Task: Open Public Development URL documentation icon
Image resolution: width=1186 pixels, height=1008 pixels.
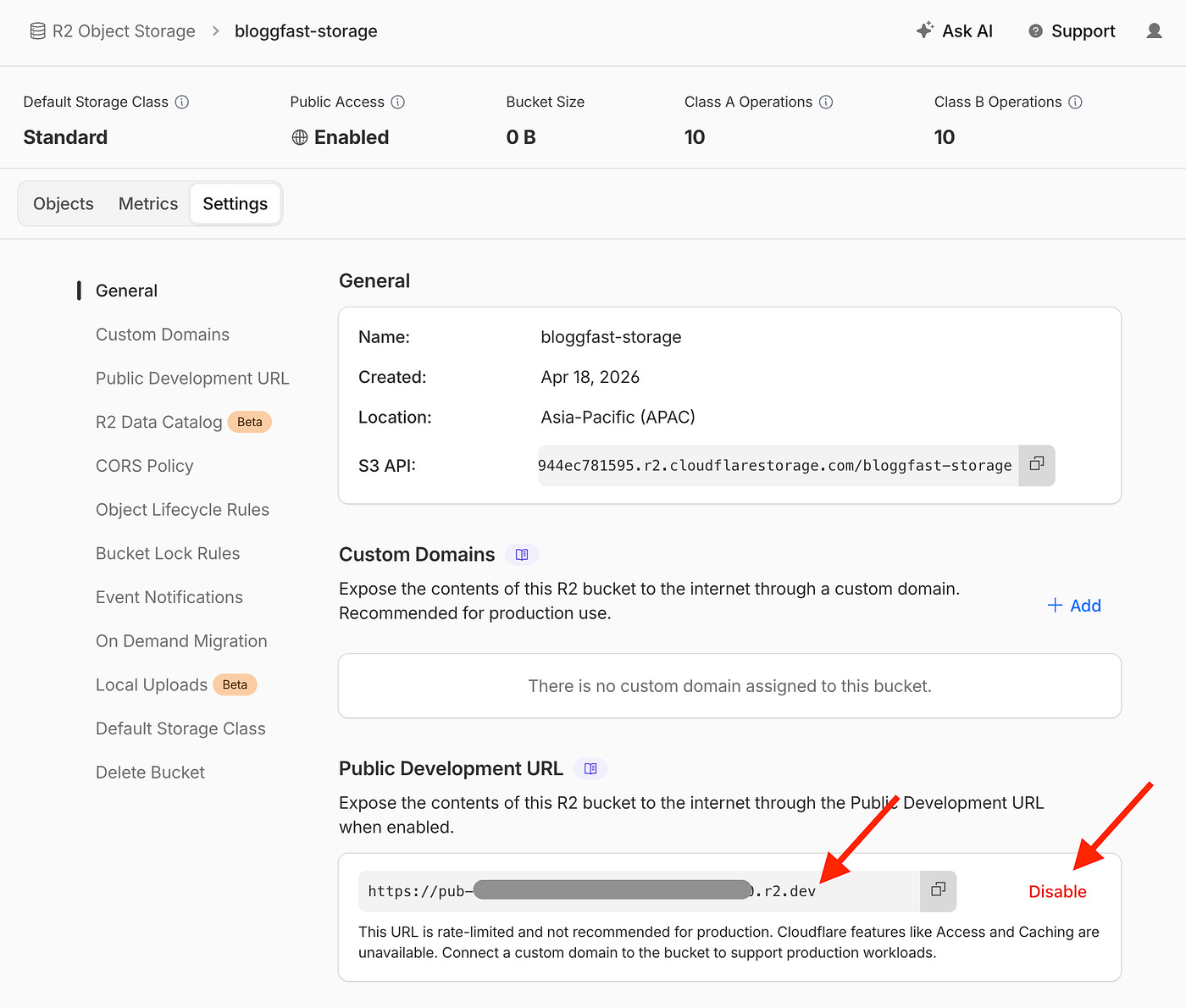Action: pyautogui.click(x=590, y=768)
